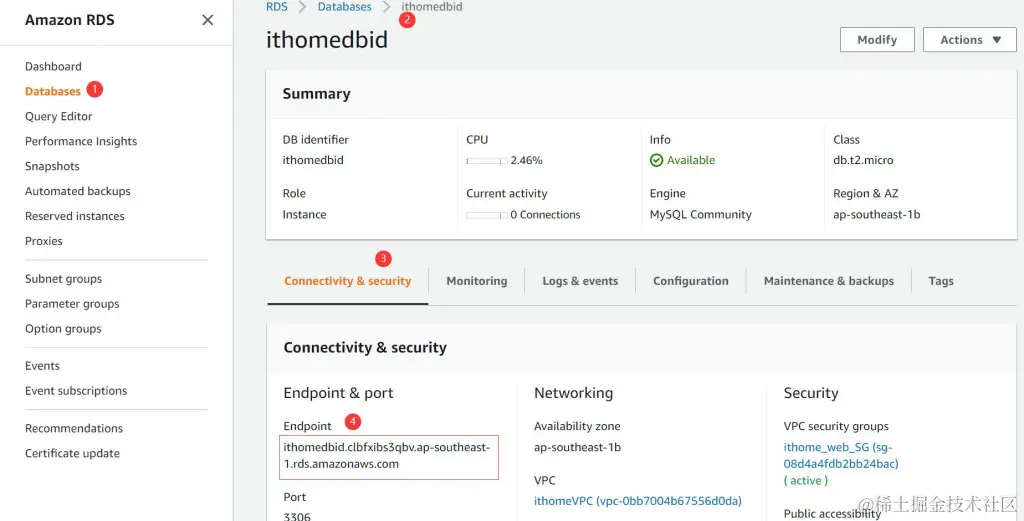Click the Modify button

pyautogui.click(x=877, y=40)
